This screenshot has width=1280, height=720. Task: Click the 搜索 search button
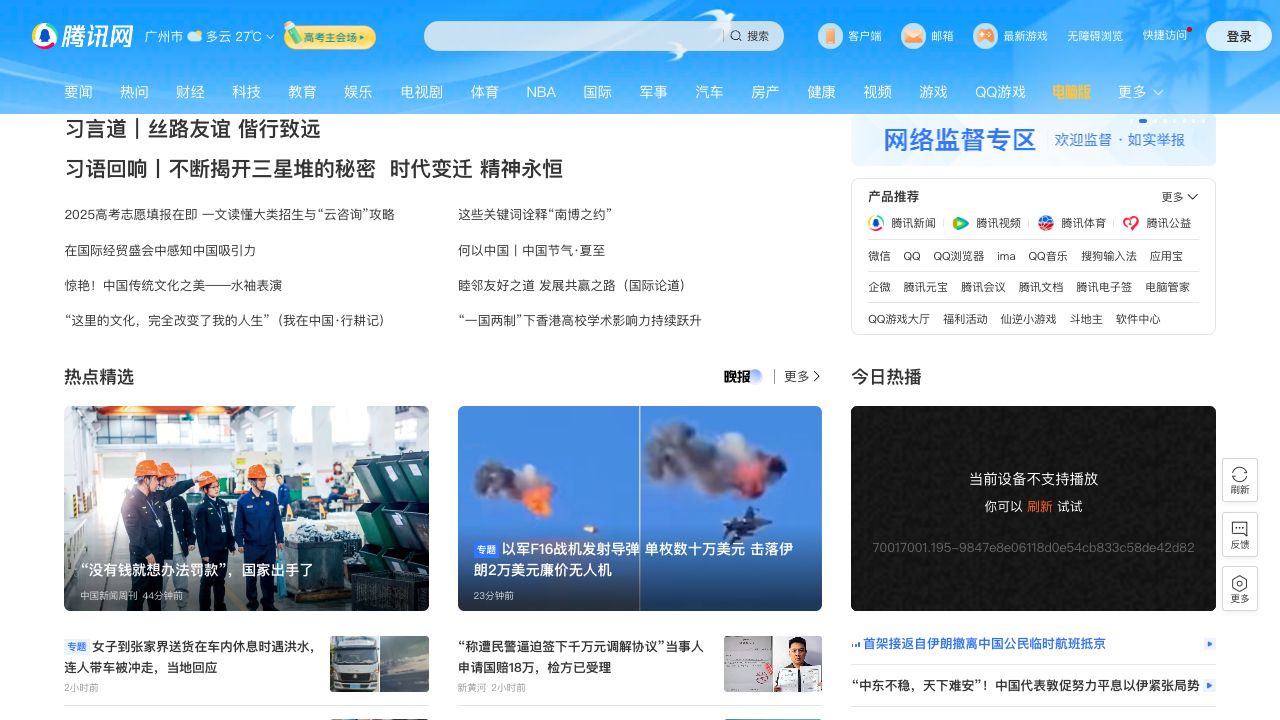coord(750,36)
